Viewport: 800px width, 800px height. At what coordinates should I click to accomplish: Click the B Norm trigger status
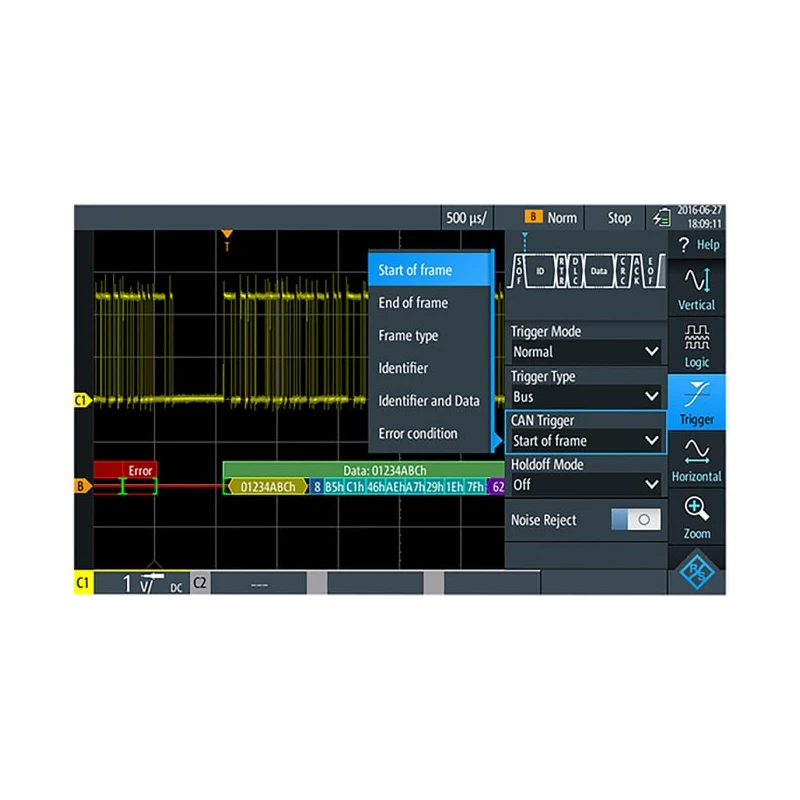tap(550, 218)
